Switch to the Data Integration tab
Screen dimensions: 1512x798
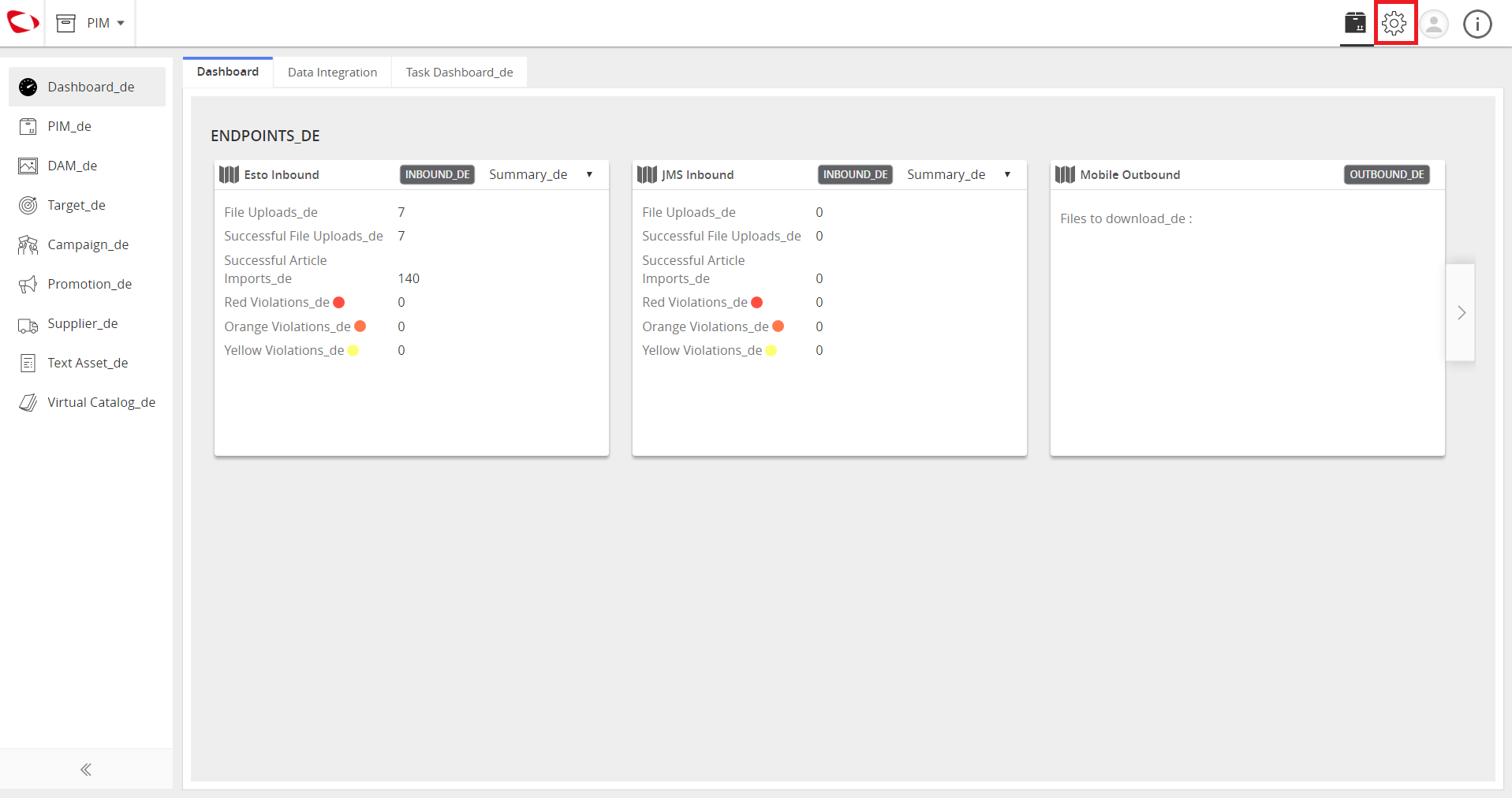click(332, 72)
